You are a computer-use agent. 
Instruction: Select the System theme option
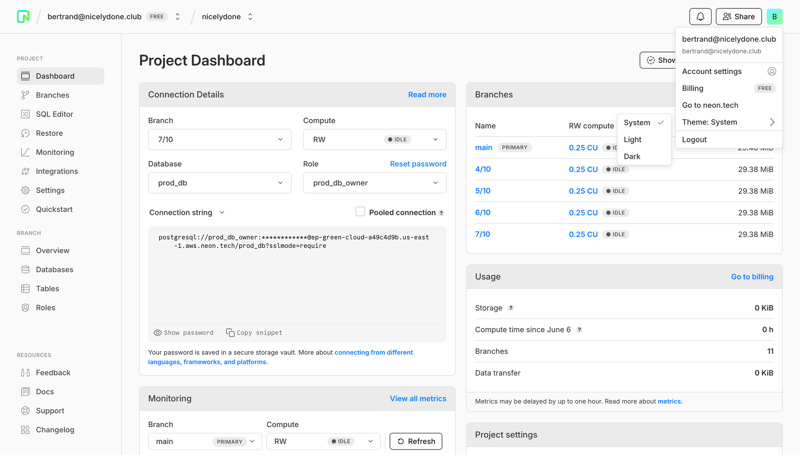click(644, 122)
